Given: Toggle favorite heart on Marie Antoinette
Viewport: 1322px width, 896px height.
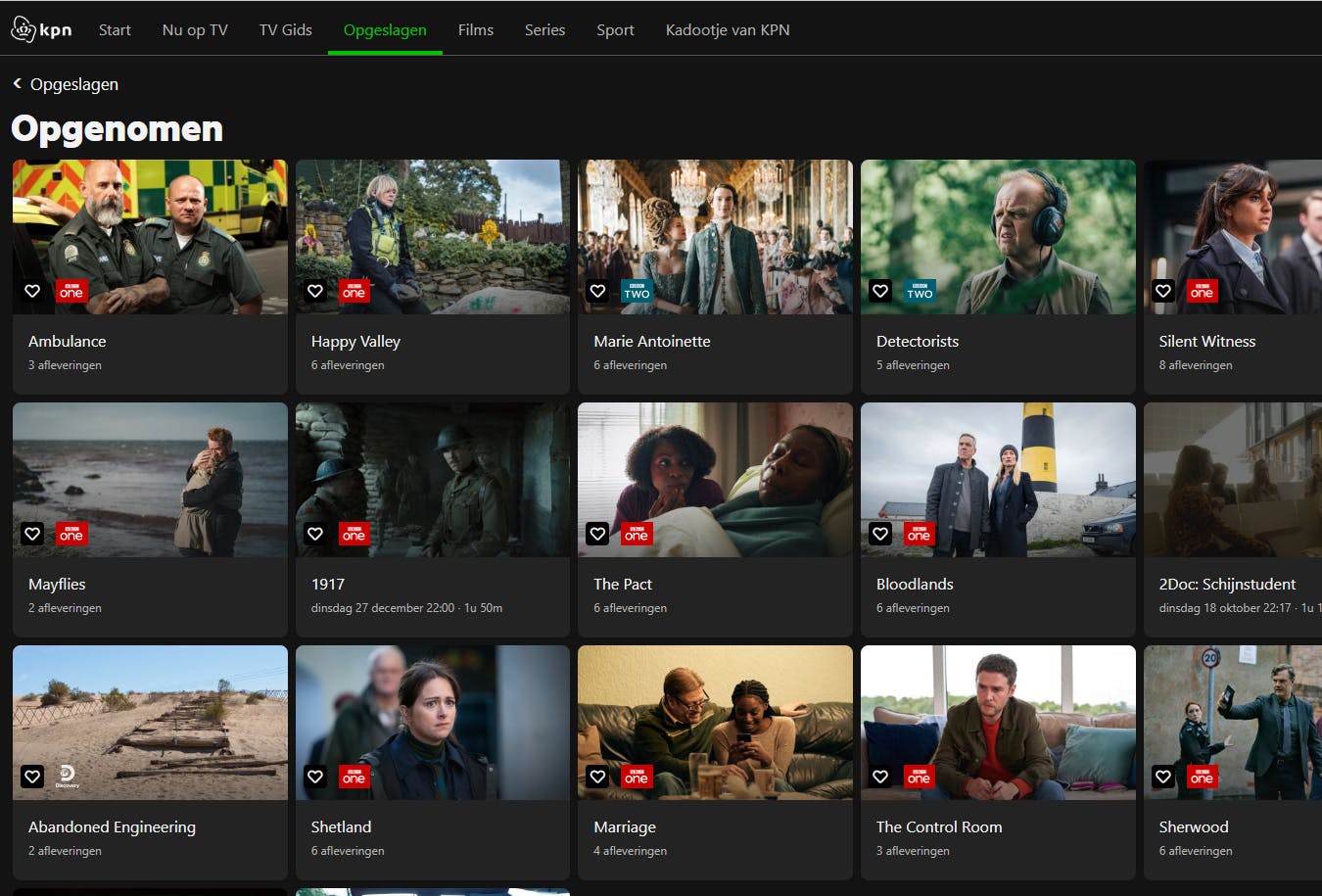Looking at the screenshot, I should (x=597, y=291).
